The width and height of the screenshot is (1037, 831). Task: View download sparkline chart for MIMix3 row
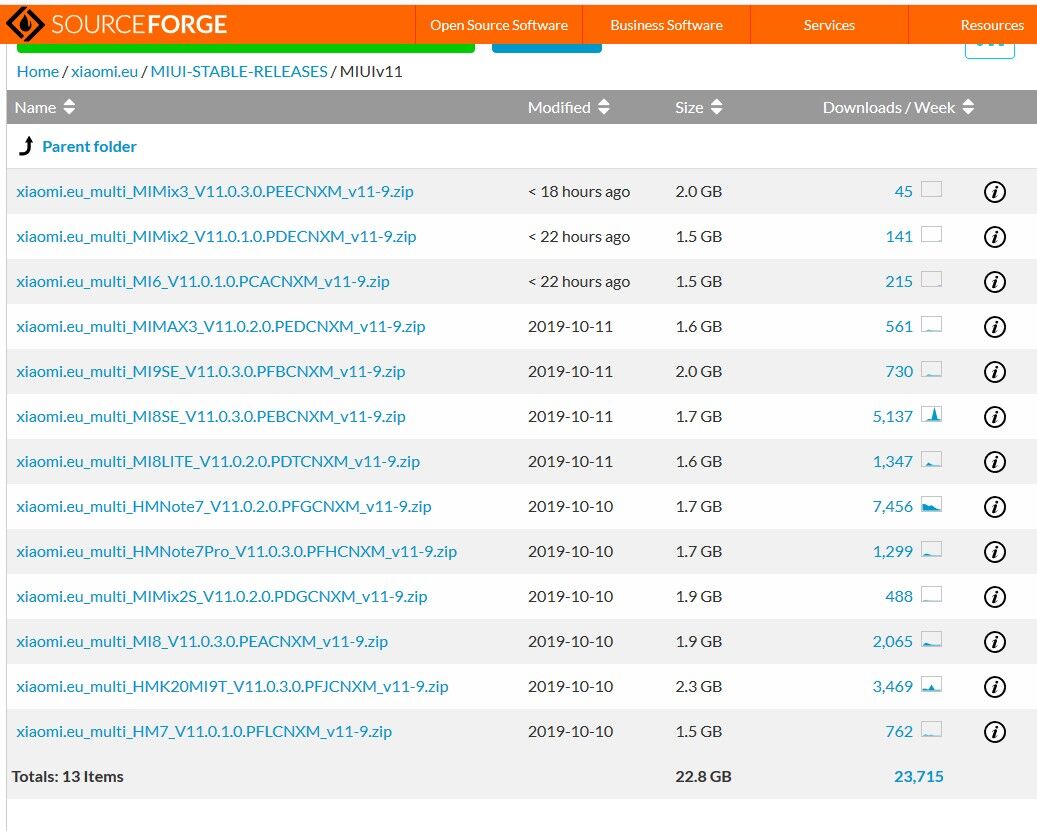coord(931,190)
